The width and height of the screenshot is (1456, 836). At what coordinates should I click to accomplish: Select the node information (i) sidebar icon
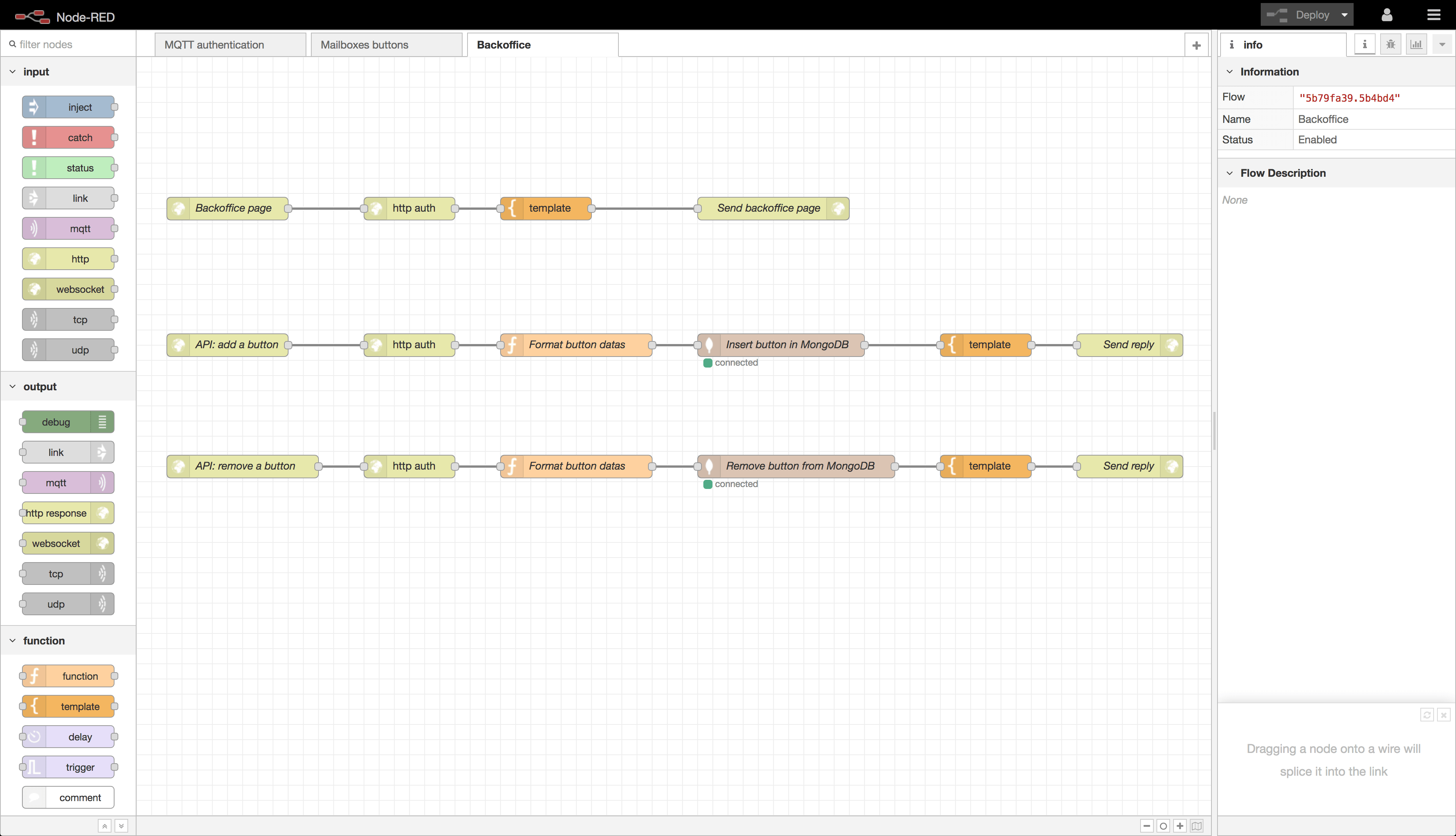(x=1364, y=44)
